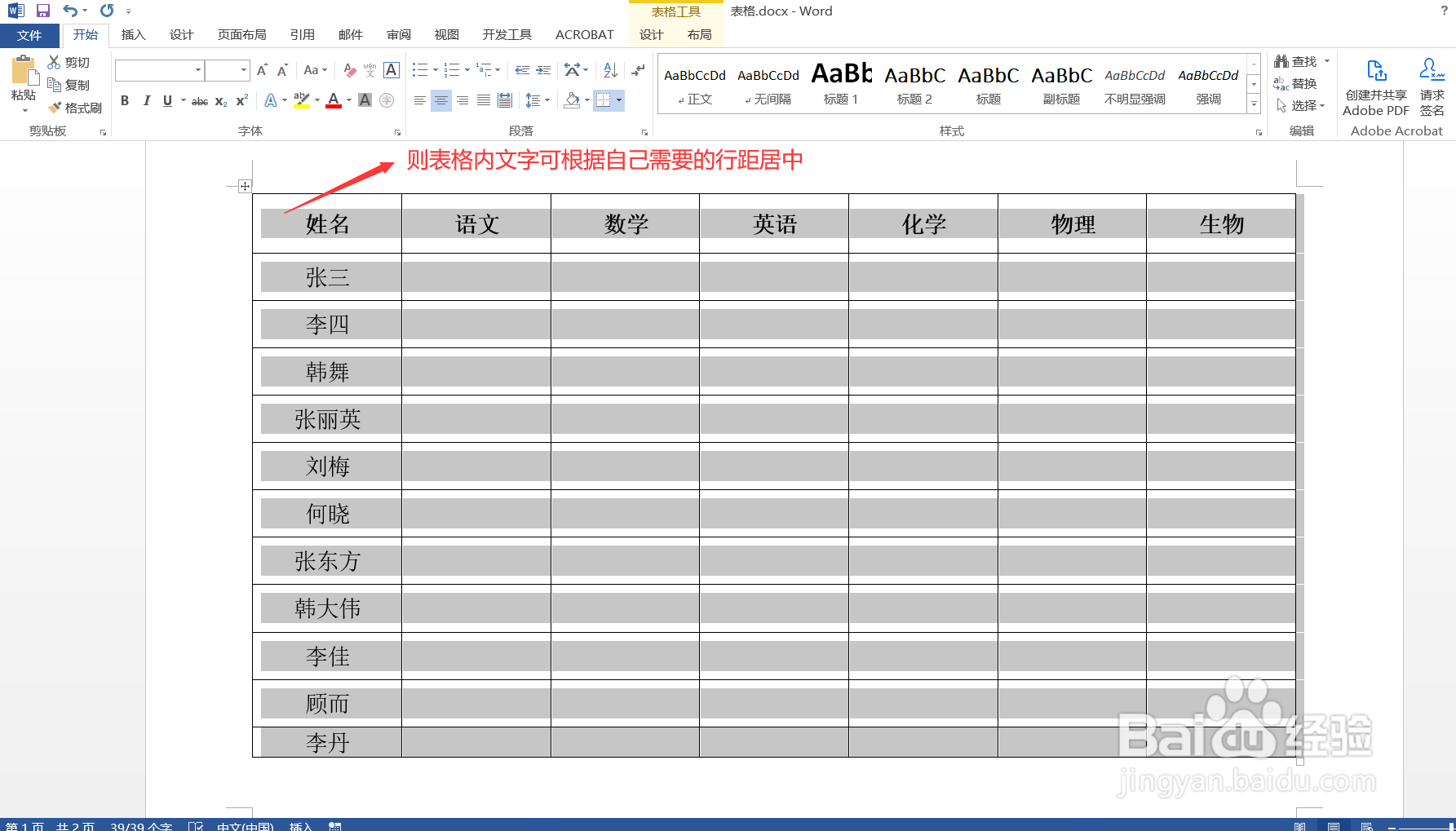Switch to the 插入 ribbon tab
The image size is (1456, 831).
point(132,34)
